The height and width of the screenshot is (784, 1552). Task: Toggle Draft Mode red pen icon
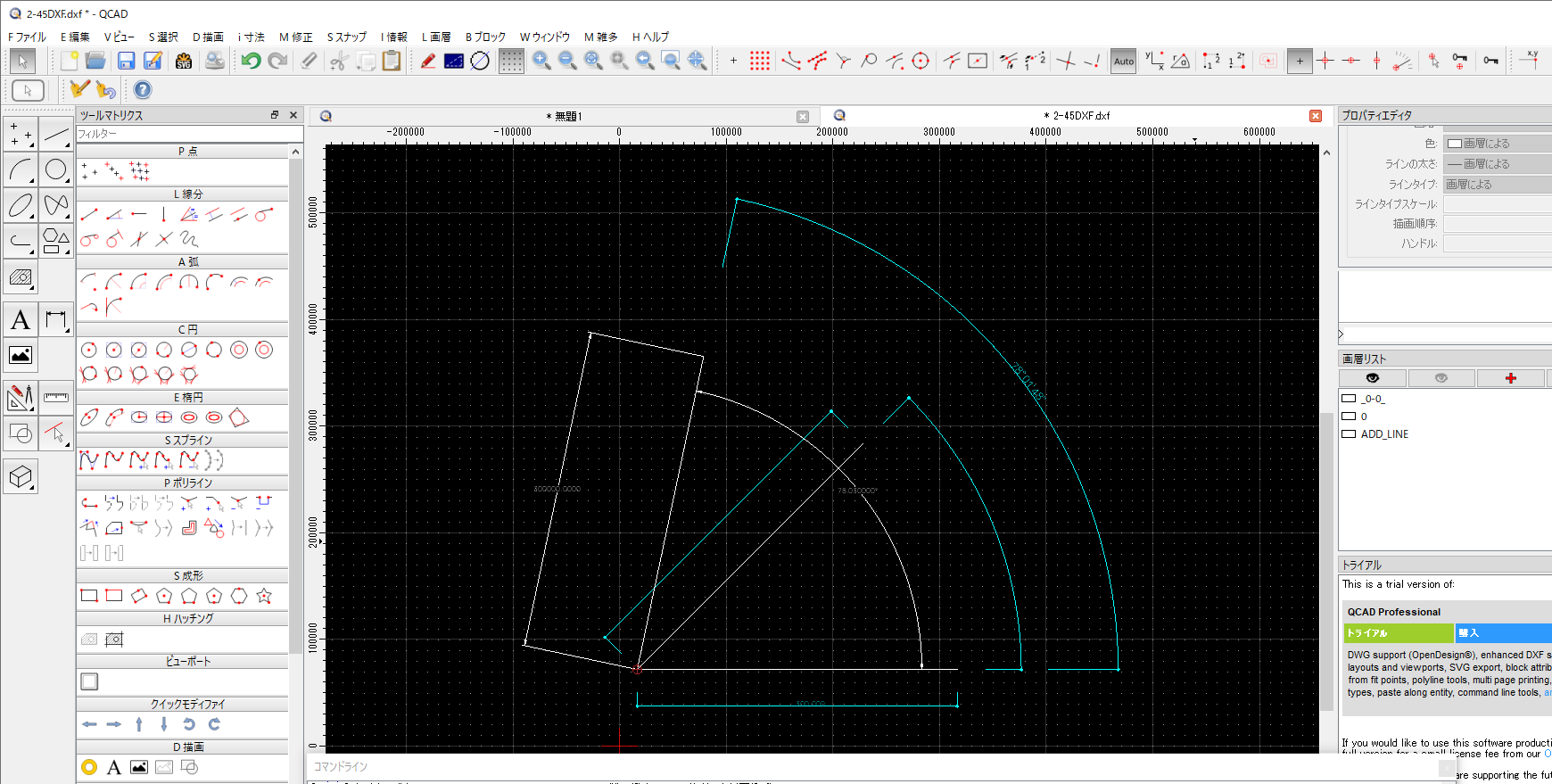(x=428, y=61)
